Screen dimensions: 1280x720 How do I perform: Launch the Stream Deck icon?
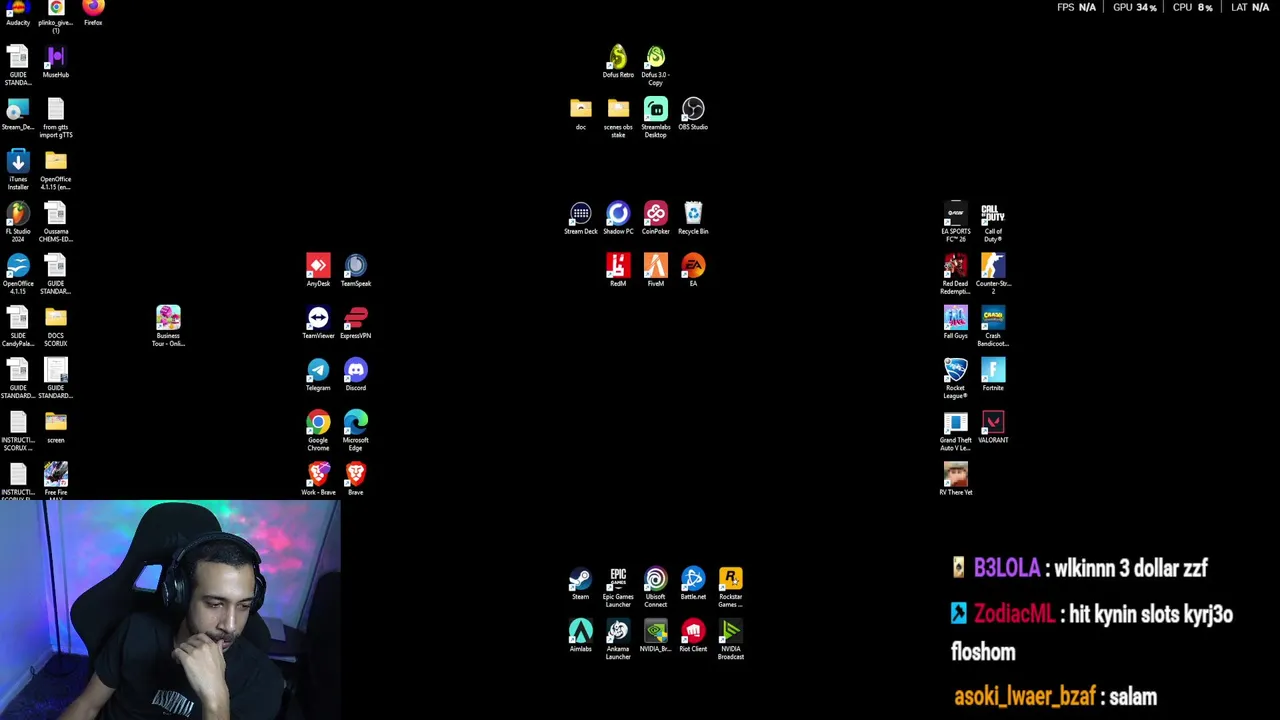click(581, 218)
